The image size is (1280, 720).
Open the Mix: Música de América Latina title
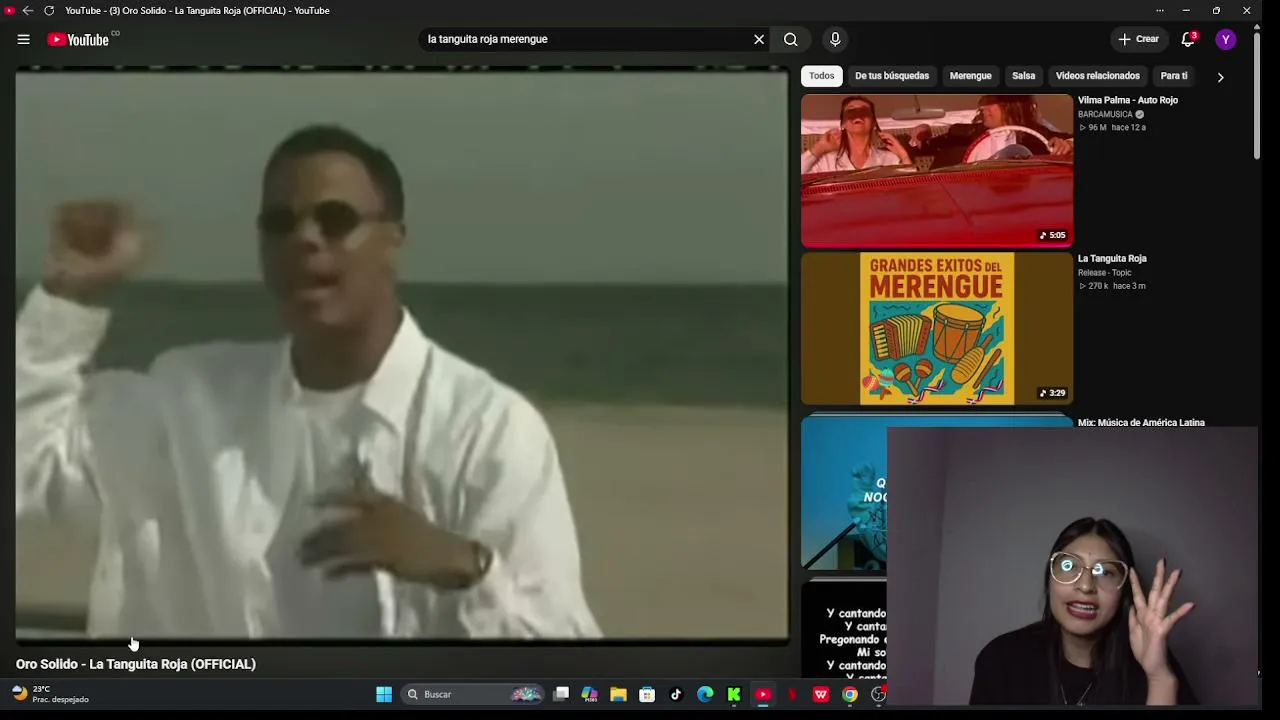coord(1141,422)
